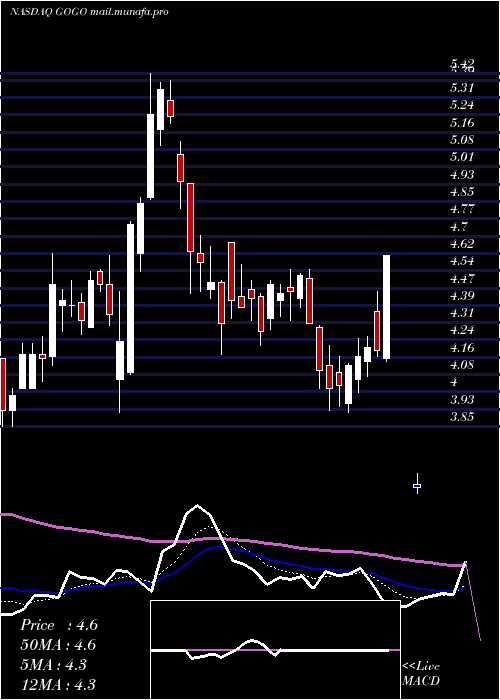Click the 5.08 price axis label

click(462, 140)
